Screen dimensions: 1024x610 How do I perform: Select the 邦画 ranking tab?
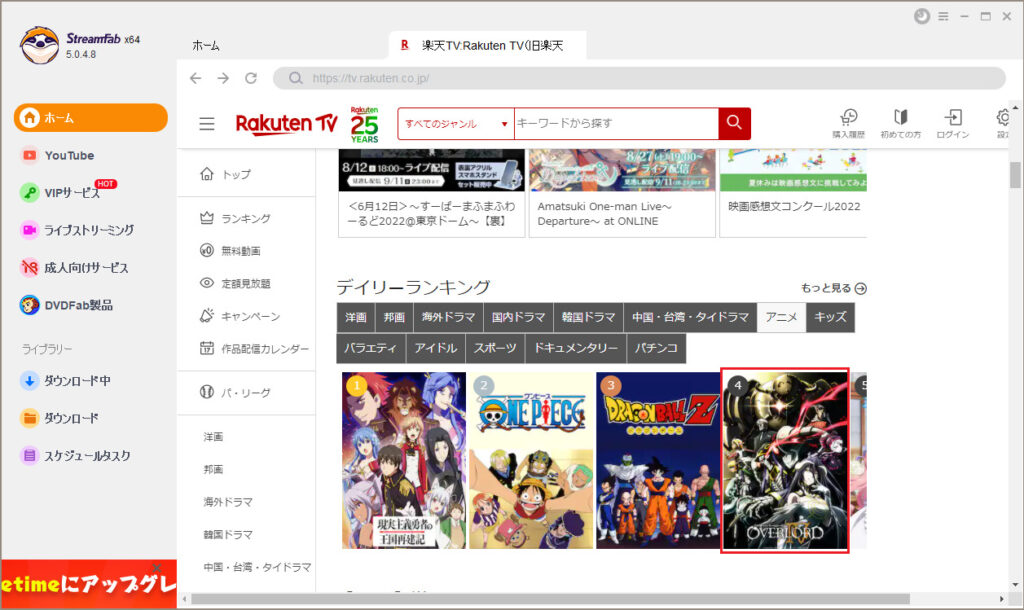(394, 317)
